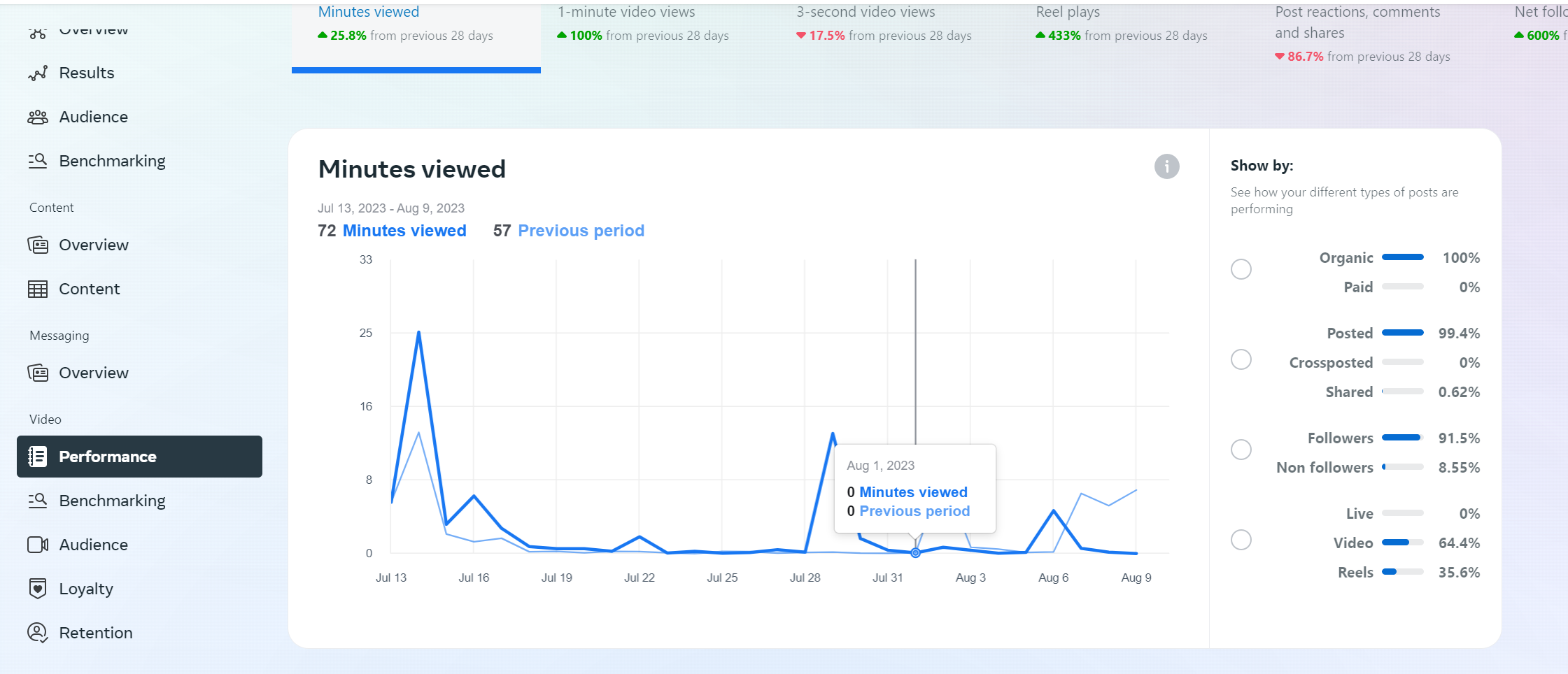Select the Followers/Non followers radio button
Screen dimensions: 1568x674
point(1241,450)
